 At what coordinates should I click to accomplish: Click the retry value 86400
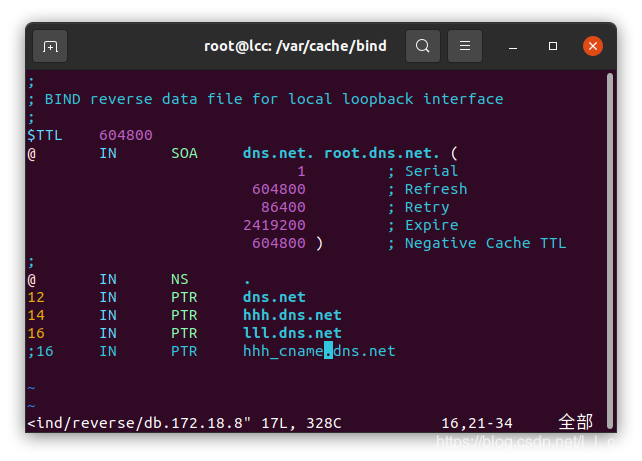(283, 207)
